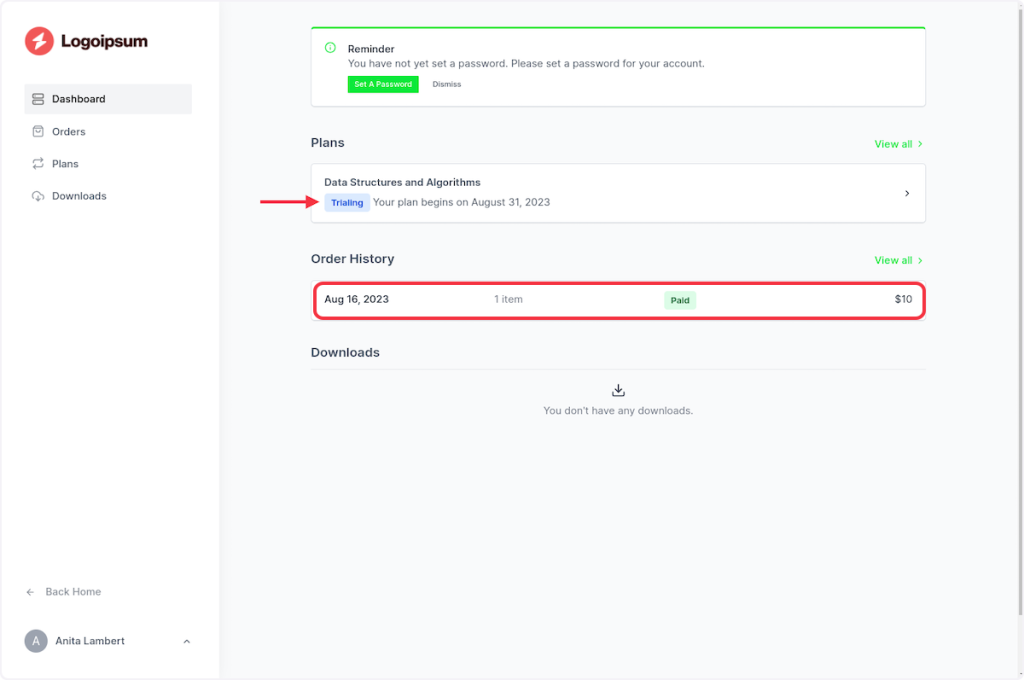Click the Dashboard sidebar icon
Viewport: 1024px width, 680px height.
pos(38,99)
